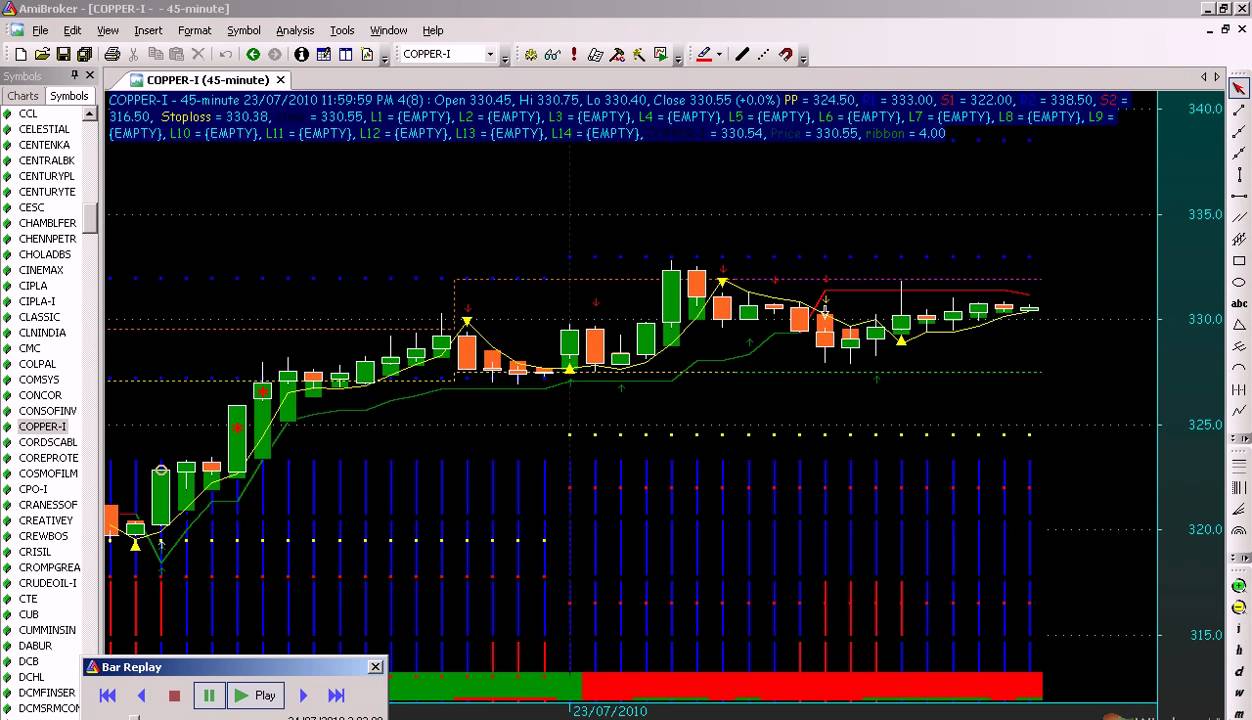1252x720 pixels.
Task: Open the Window menu
Action: click(388, 30)
